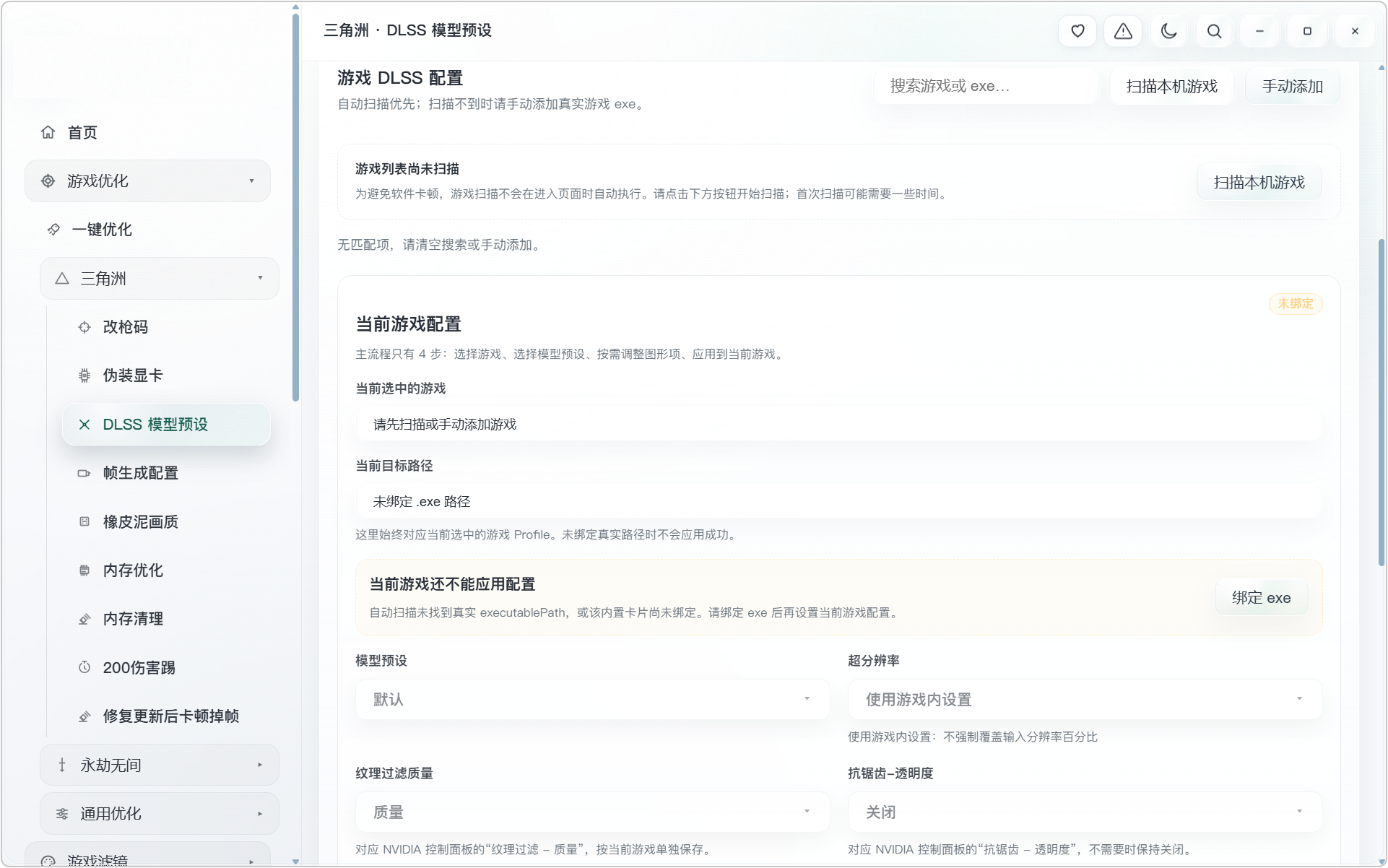
Task: Click the 当前选中的游戏 field
Action: coord(838,425)
